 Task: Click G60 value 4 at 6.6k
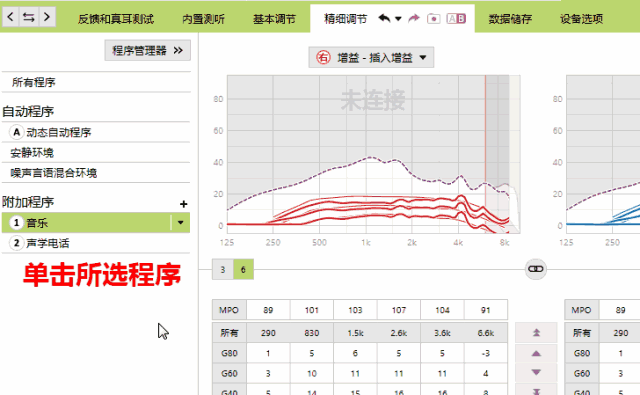point(486,373)
